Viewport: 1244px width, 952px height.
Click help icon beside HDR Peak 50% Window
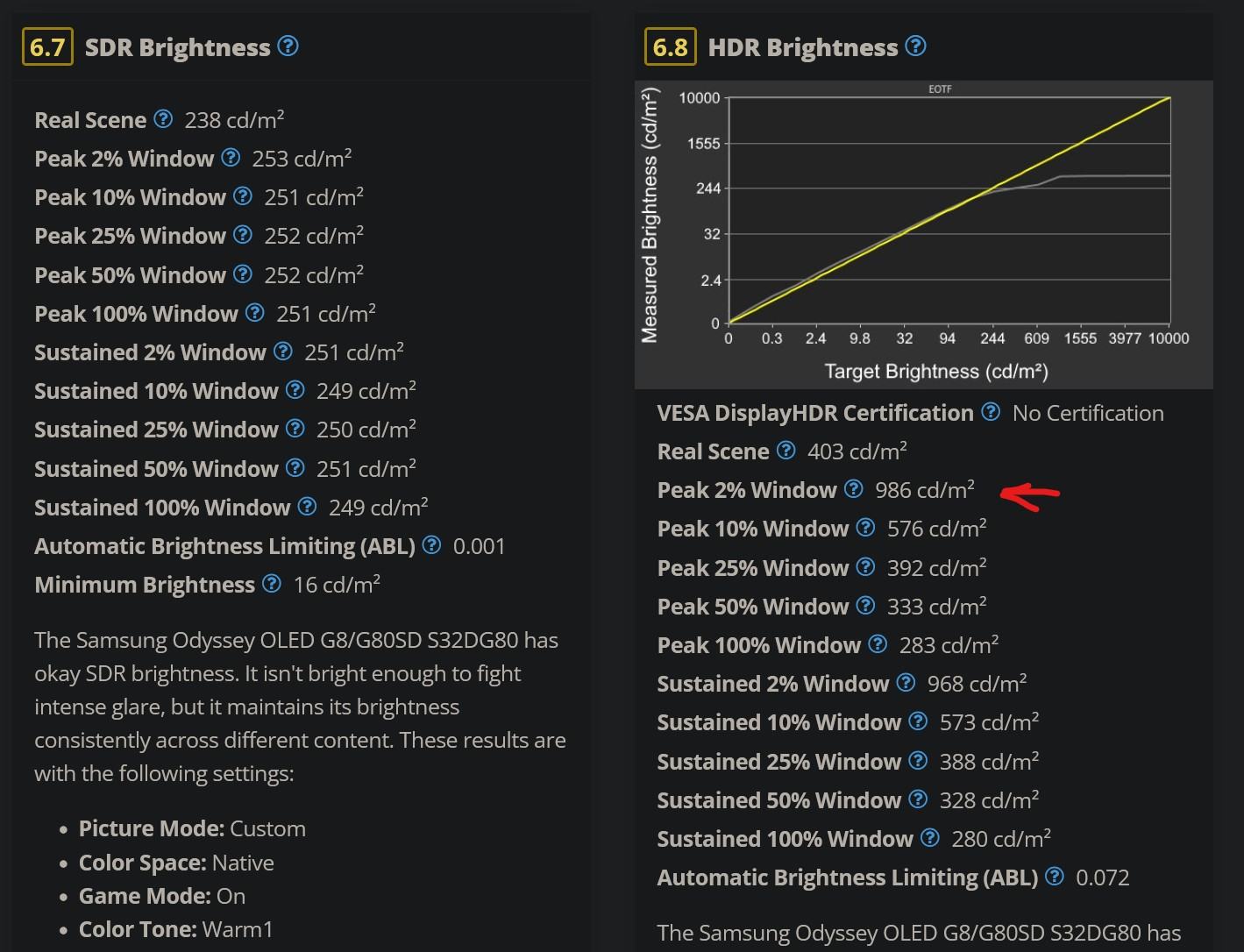(x=865, y=605)
